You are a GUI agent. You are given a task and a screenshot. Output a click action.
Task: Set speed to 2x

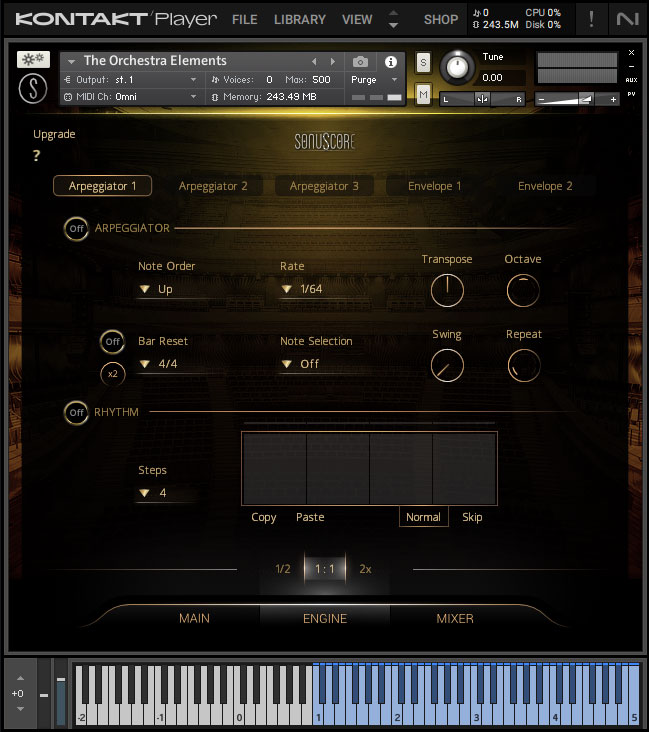click(x=365, y=569)
